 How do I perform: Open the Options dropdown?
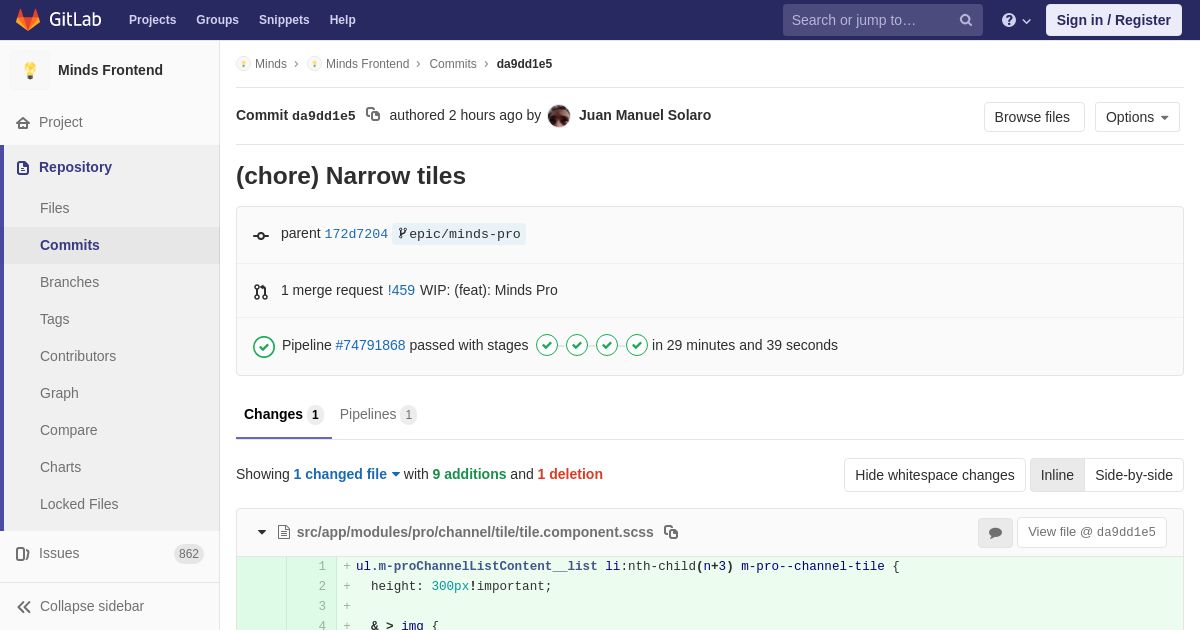click(1137, 117)
